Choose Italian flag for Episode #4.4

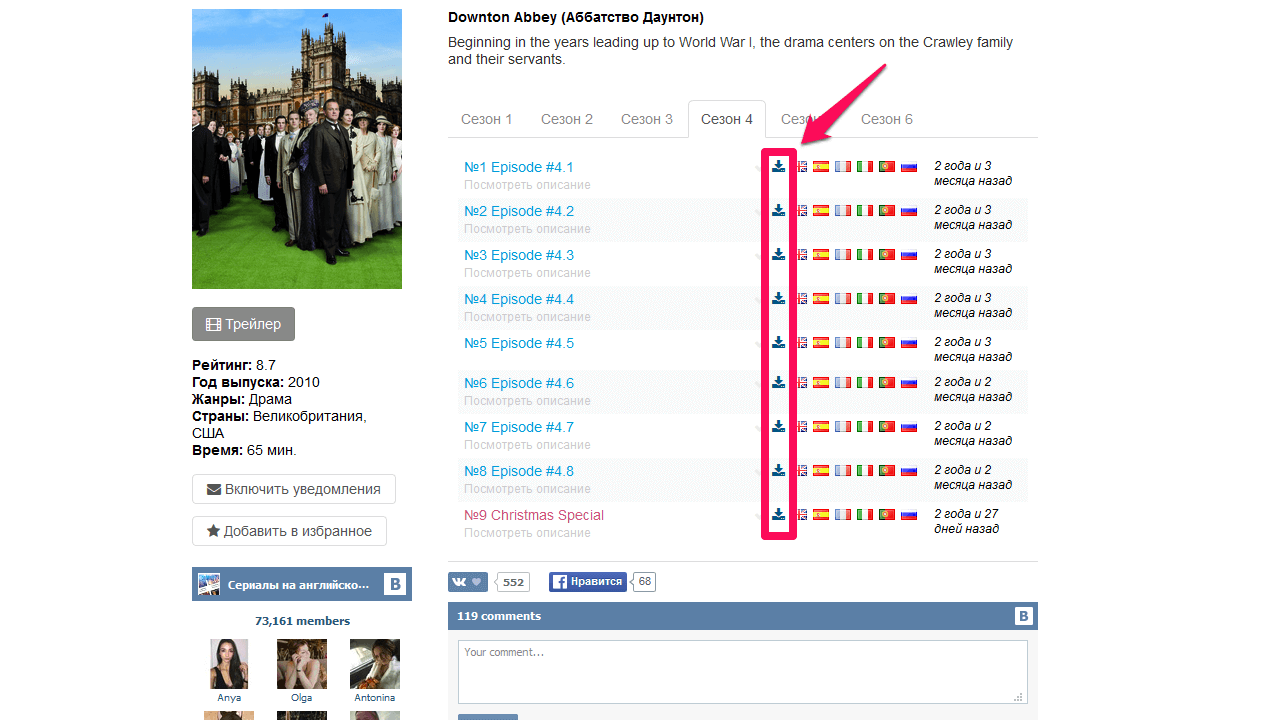865,299
